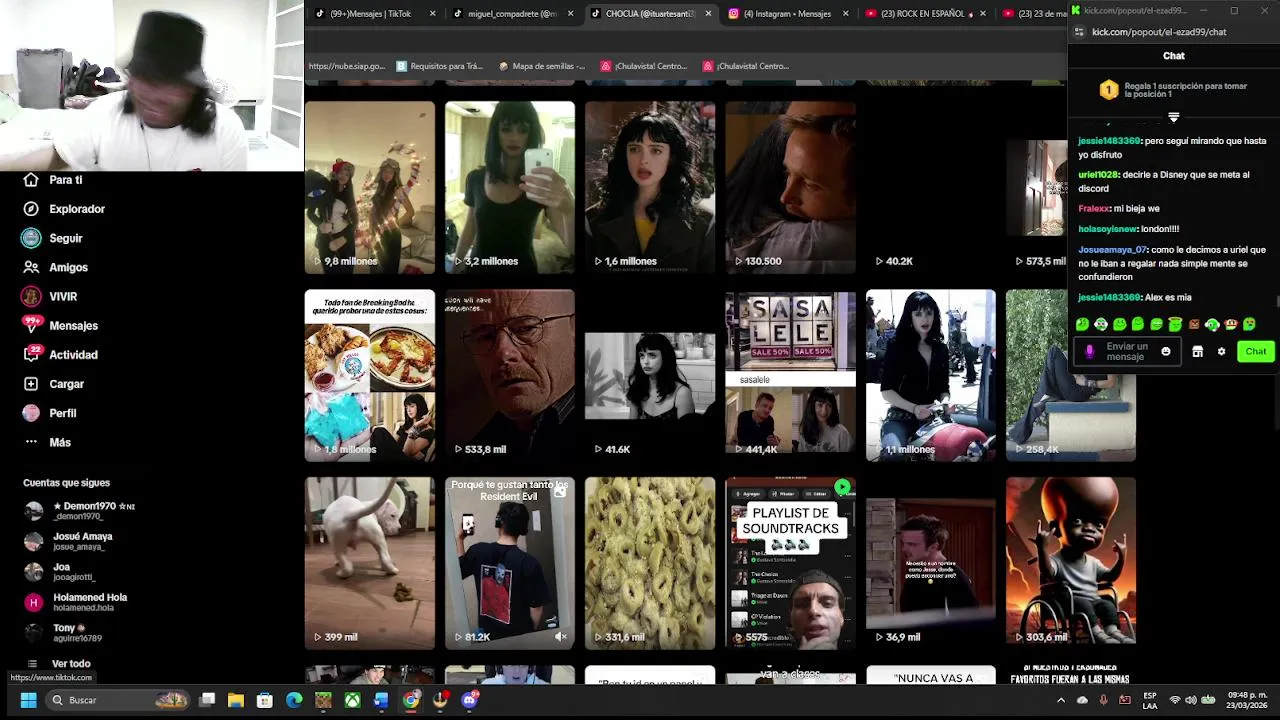Open the video with 331,6 mil views
This screenshot has width=1280, height=720.
click(650, 563)
